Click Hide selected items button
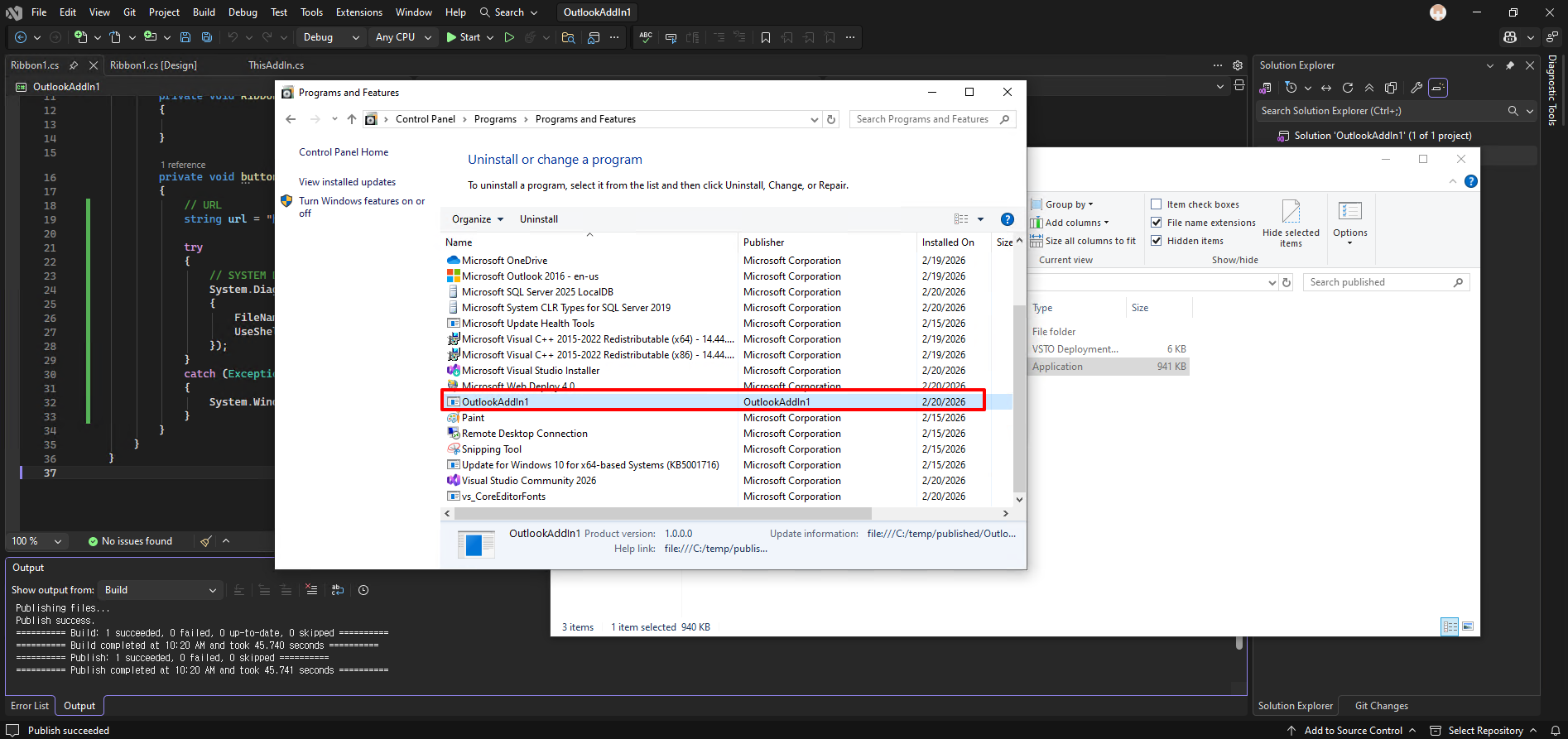Screen dimensions: 1568x739 point(1291,223)
